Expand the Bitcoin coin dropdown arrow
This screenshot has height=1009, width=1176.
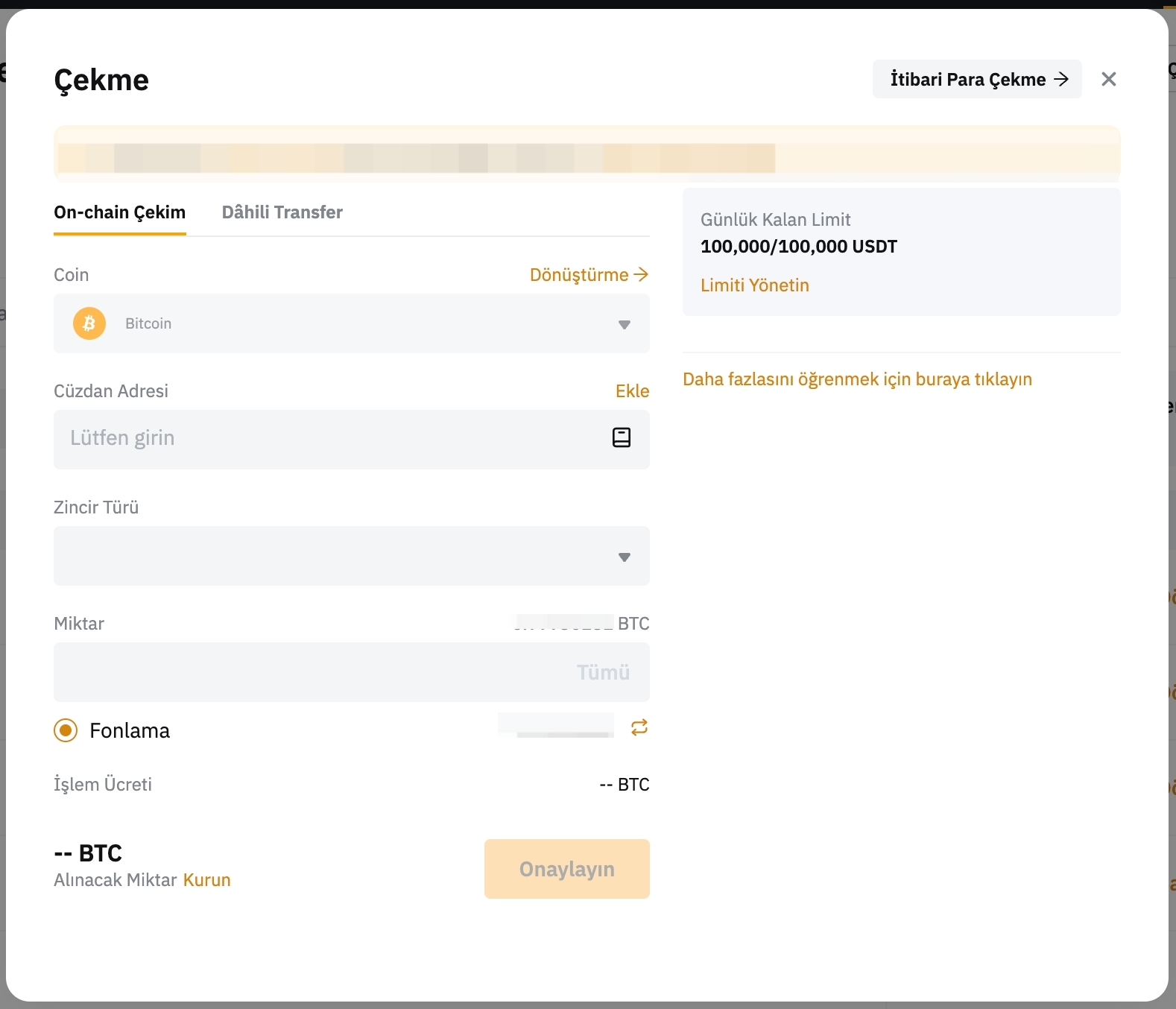(624, 324)
